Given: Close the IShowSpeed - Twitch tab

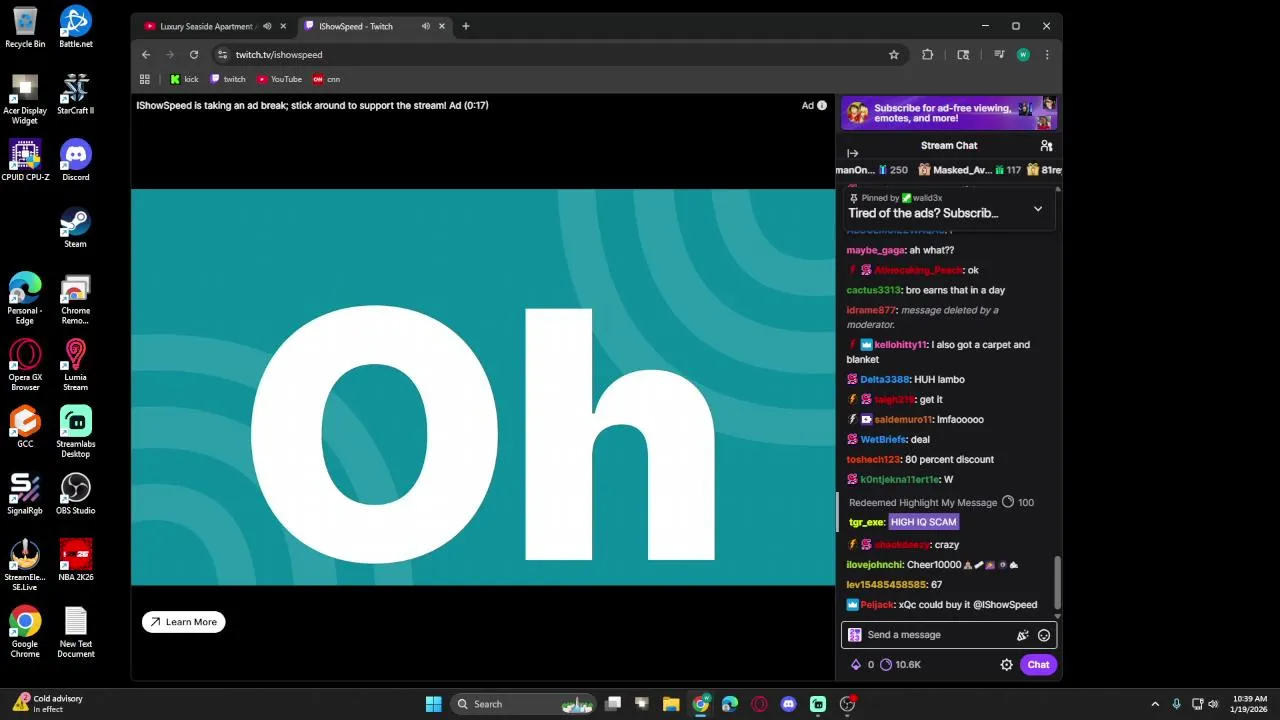Looking at the screenshot, I should [x=442, y=26].
